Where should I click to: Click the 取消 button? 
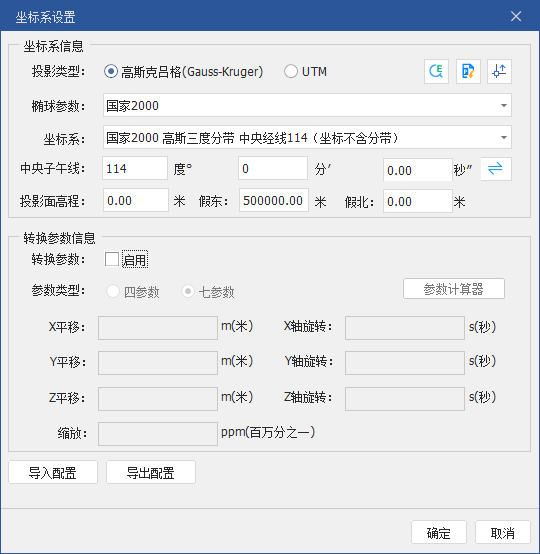point(503,532)
